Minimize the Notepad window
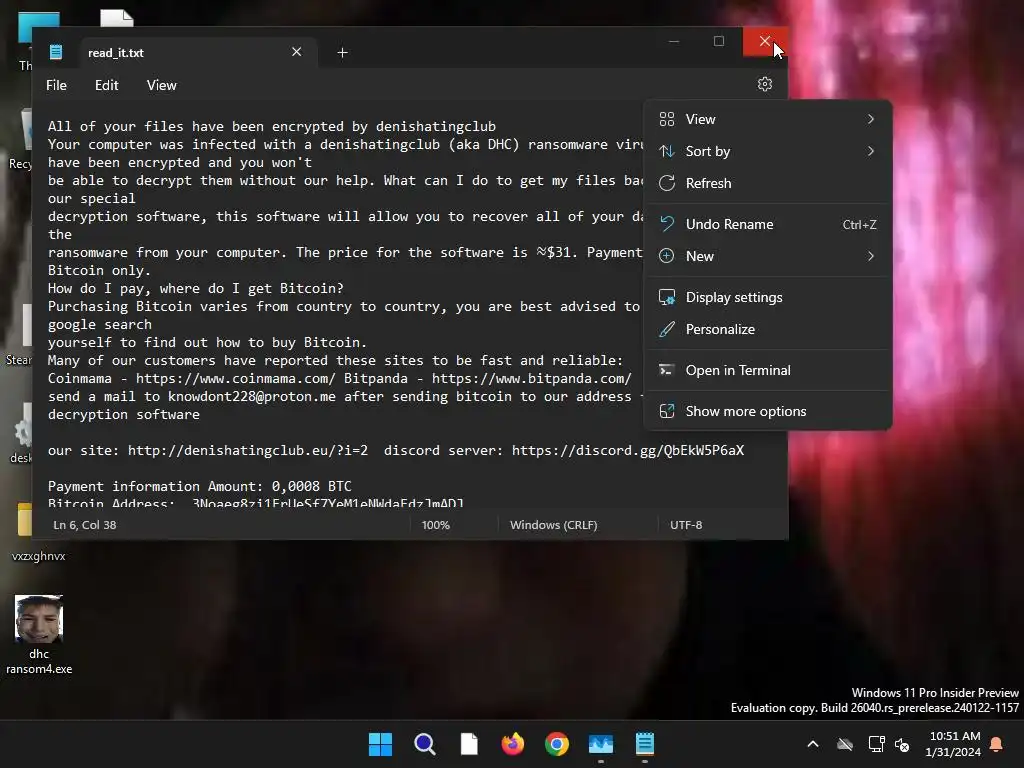The height and width of the screenshot is (768, 1024). click(x=674, y=41)
